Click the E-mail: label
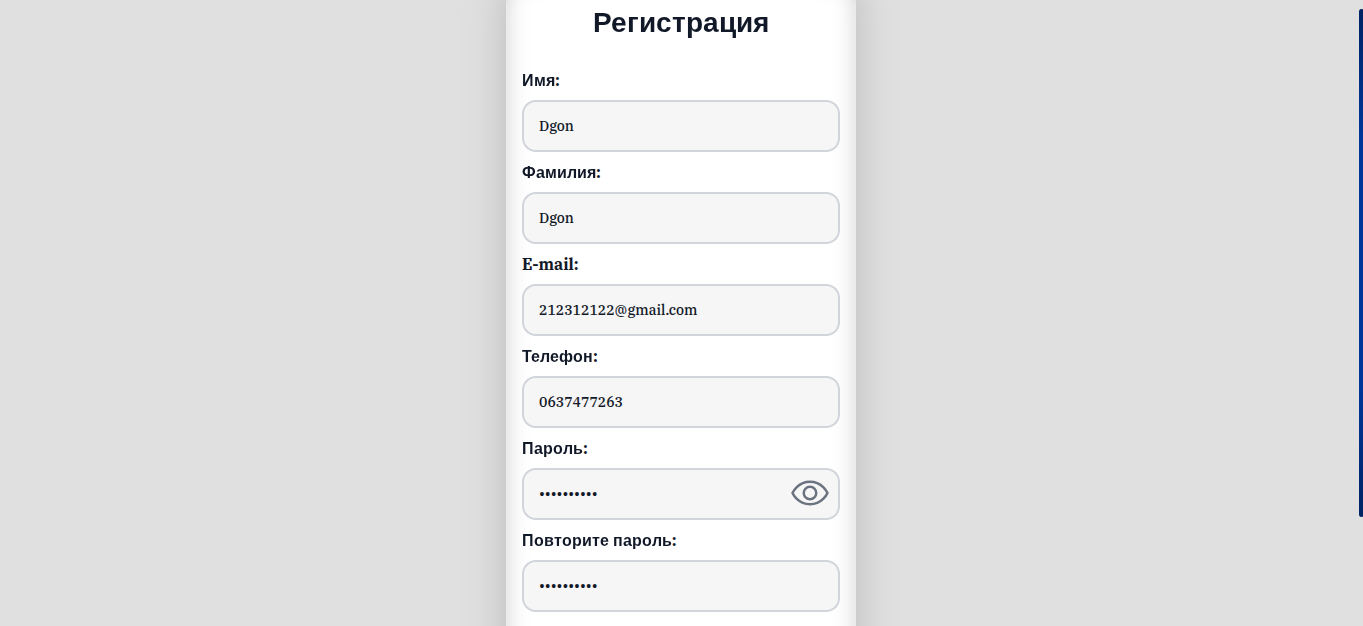The width and height of the screenshot is (1363, 626). 550,264
